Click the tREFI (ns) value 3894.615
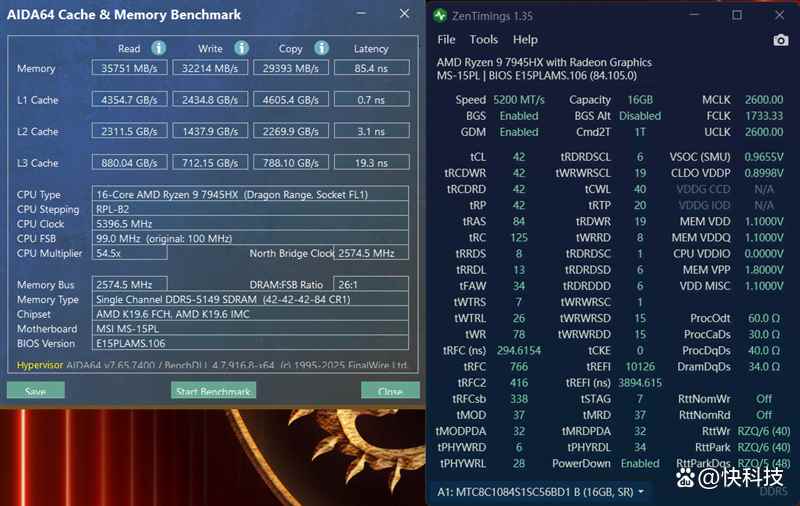 640,383
